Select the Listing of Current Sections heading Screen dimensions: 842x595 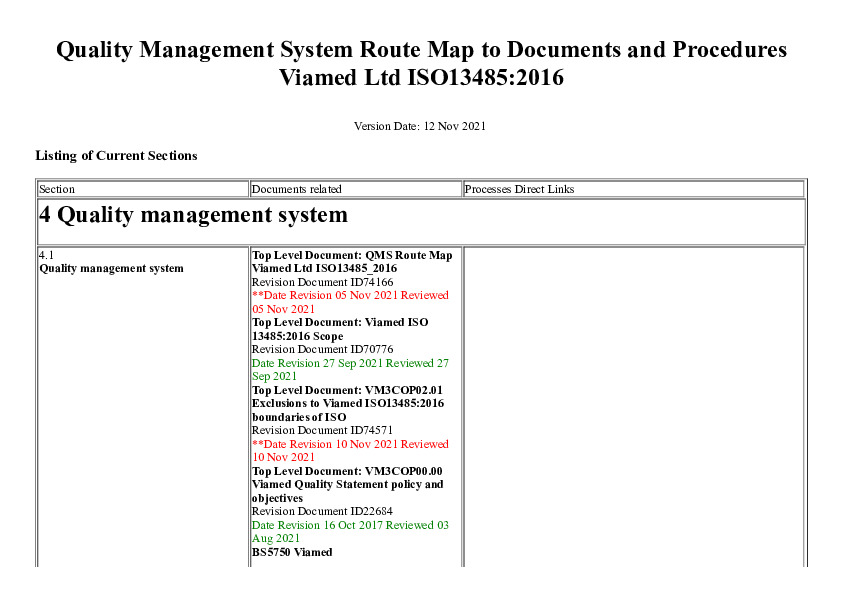(x=116, y=156)
